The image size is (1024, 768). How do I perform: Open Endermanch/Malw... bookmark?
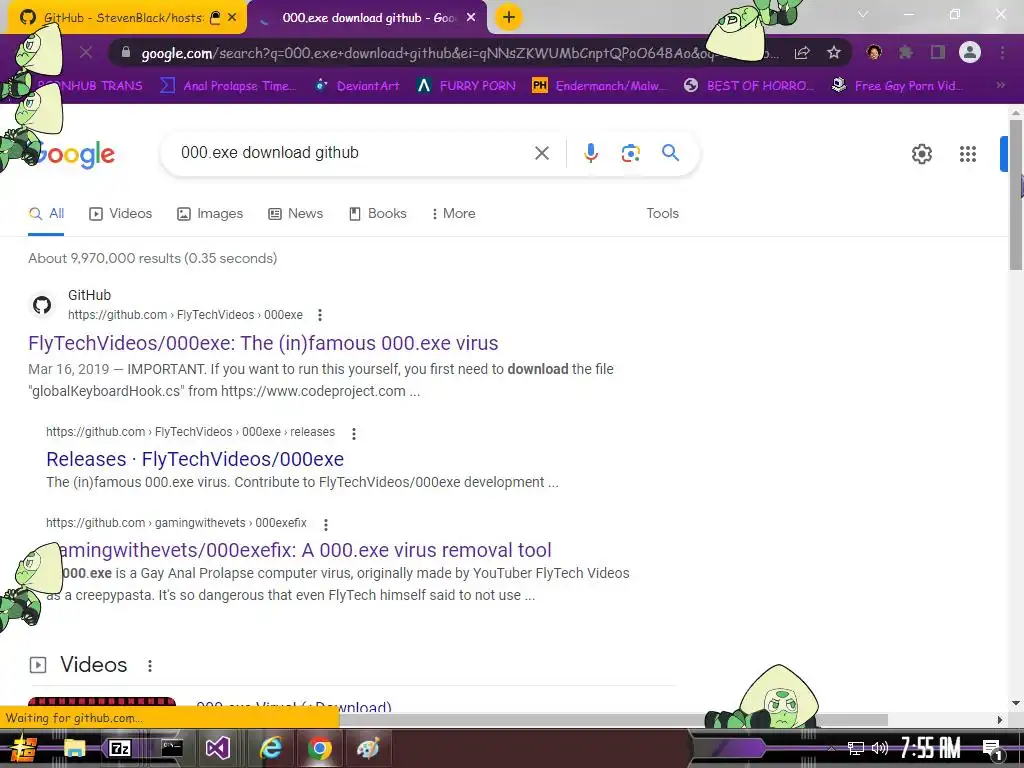pos(600,86)
